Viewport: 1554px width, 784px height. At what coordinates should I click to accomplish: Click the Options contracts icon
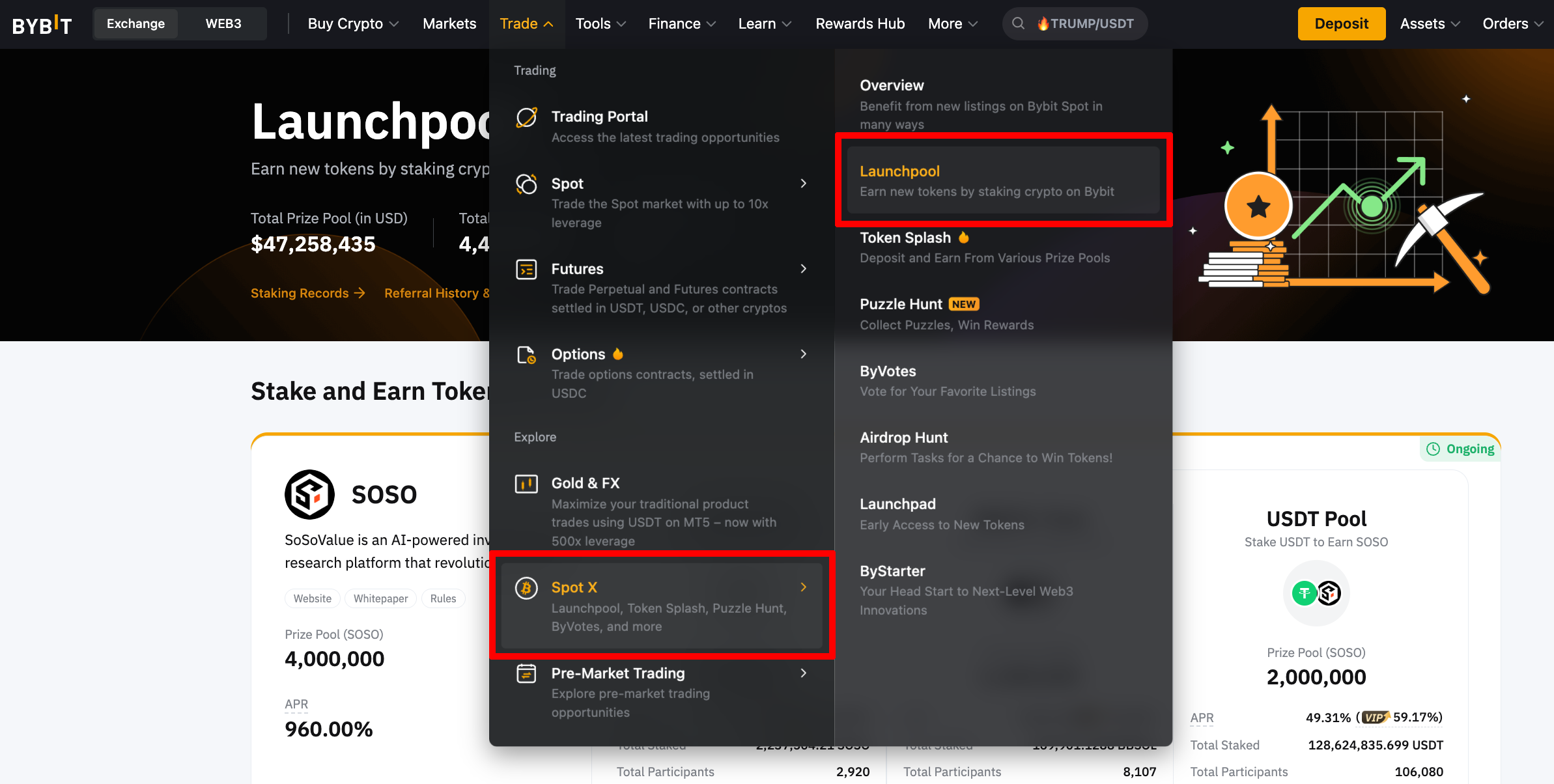[526, 355]
